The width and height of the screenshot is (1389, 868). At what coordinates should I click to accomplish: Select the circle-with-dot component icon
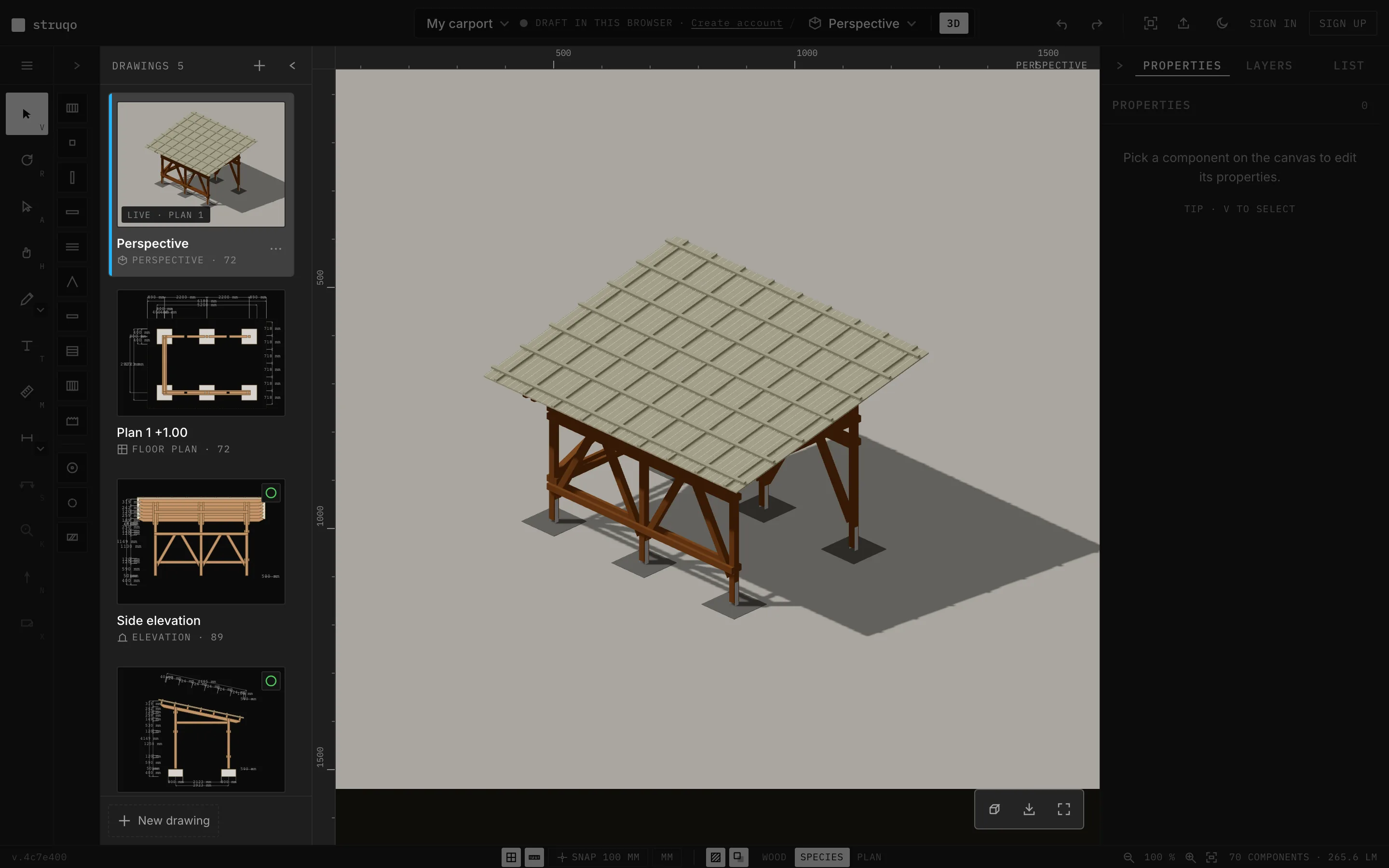coord(72,468)
